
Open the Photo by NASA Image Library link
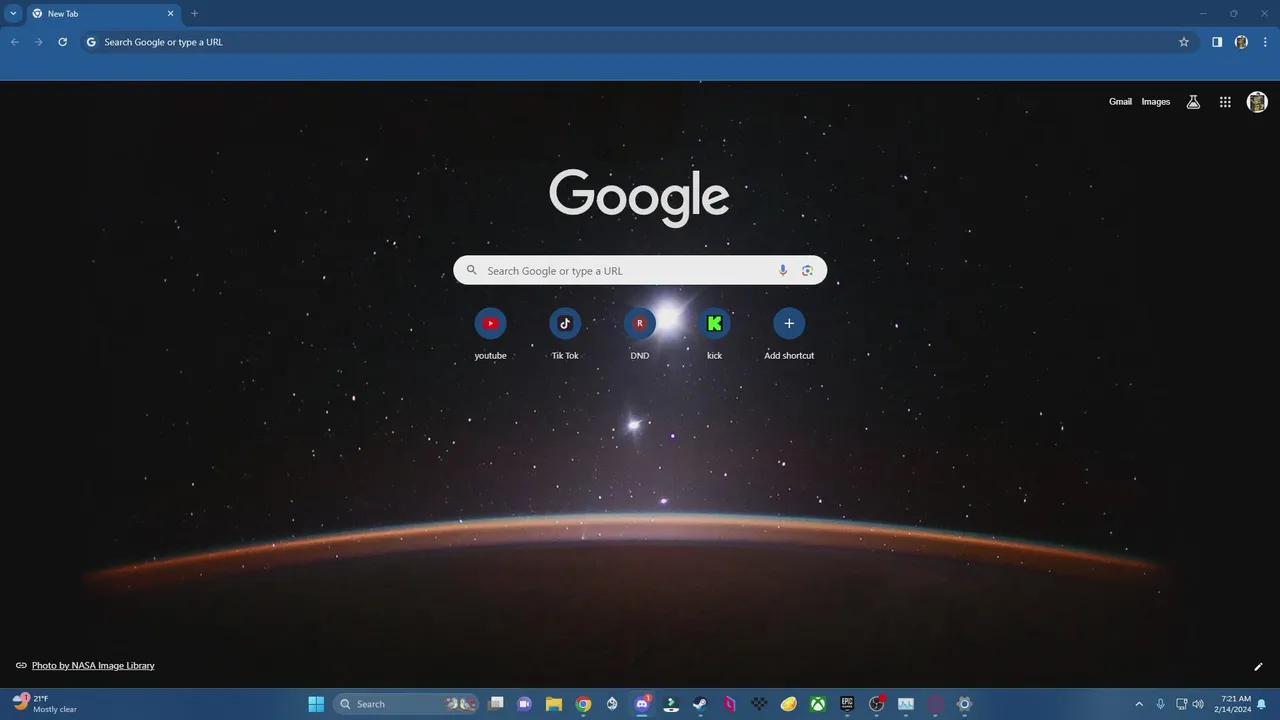[x=93, y=665]
